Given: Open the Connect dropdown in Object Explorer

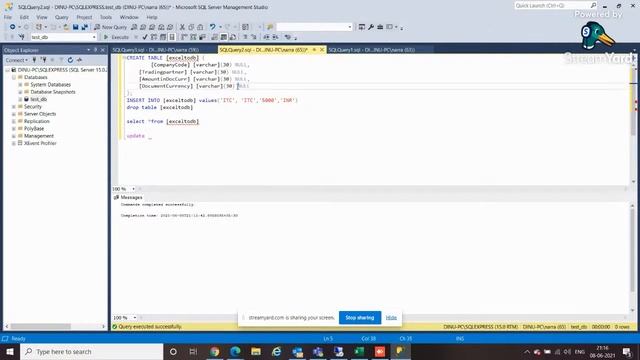Looking at the screenshot, I should click(x=17, y=60).
